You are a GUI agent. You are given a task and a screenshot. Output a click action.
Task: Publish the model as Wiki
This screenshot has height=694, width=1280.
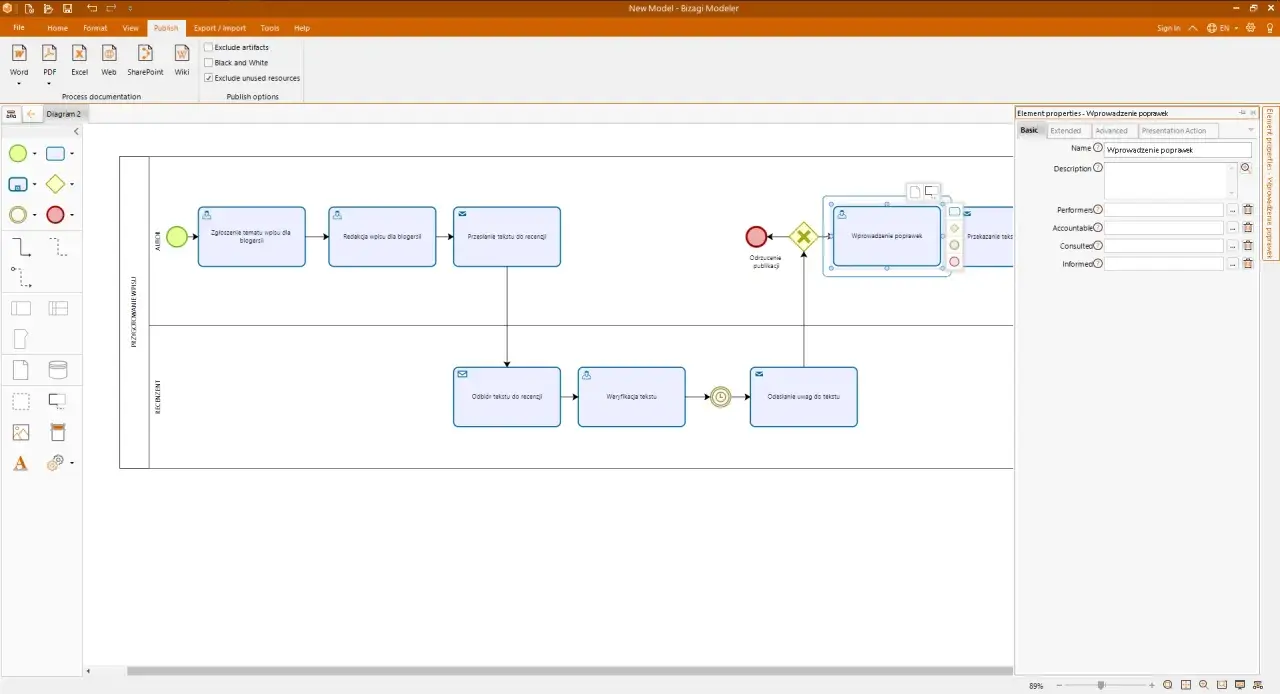click(182, 61)
